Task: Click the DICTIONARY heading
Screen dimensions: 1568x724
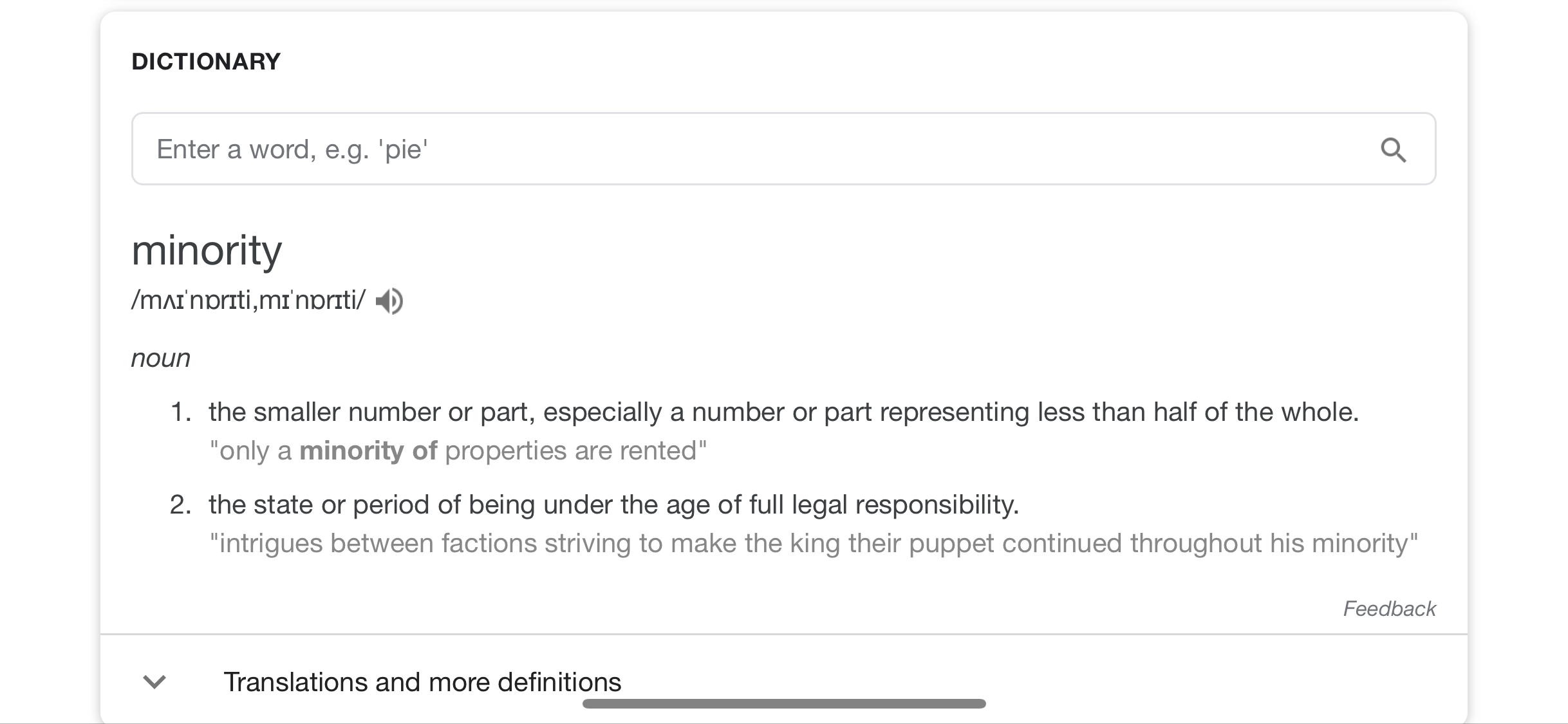Action: coord(206,62)
